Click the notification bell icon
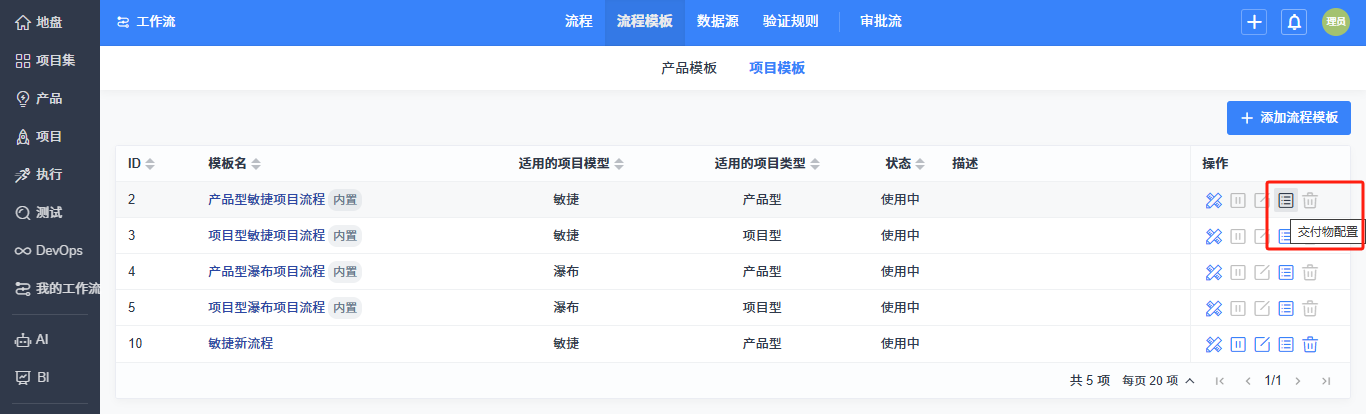This screenshot has width=1366, height=414. pos(1294,22)
